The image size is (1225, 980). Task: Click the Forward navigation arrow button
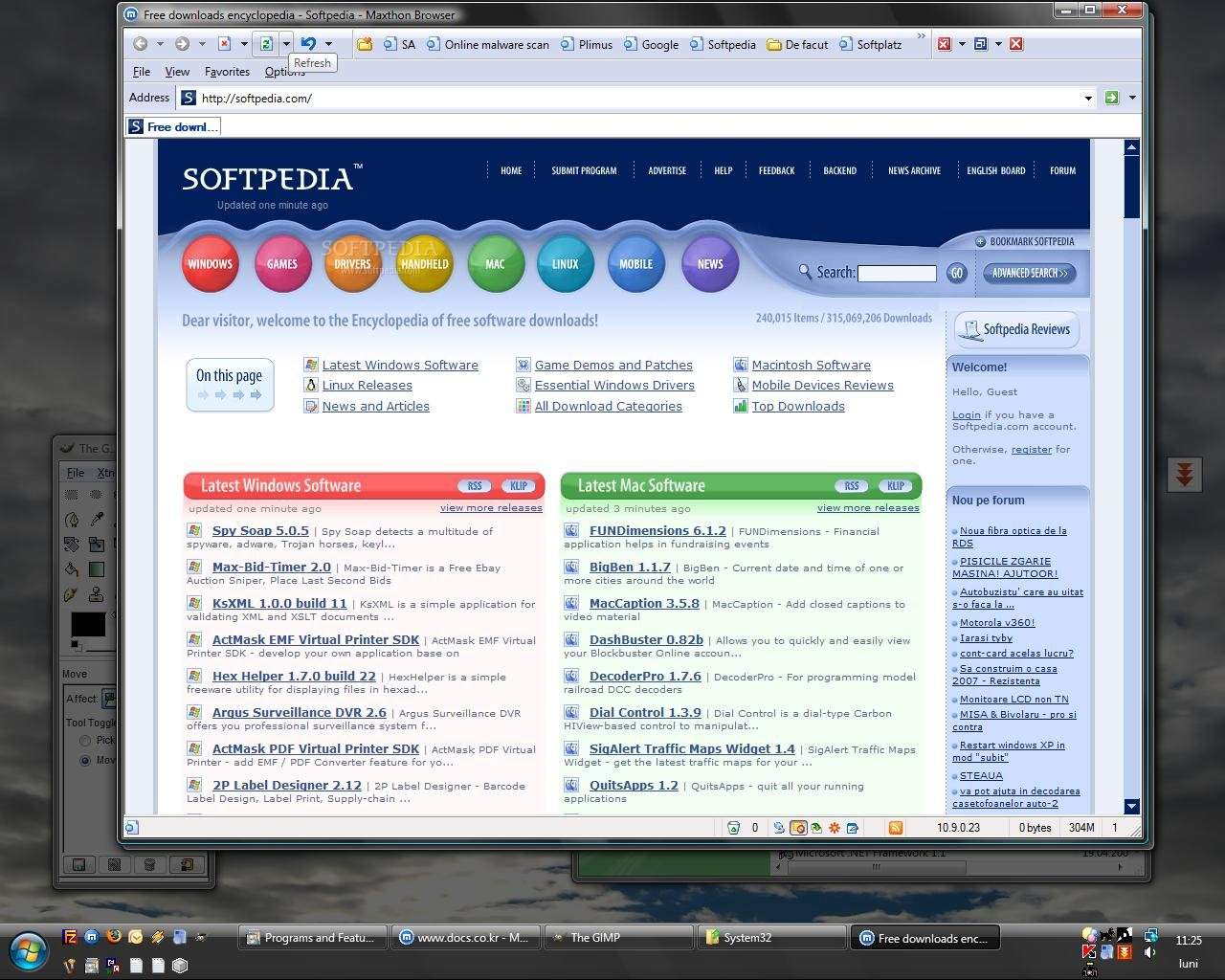182,44
